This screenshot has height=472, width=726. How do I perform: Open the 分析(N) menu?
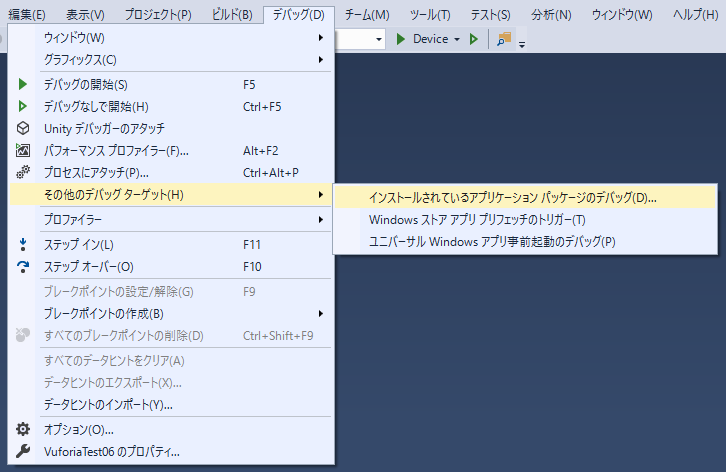551,15
